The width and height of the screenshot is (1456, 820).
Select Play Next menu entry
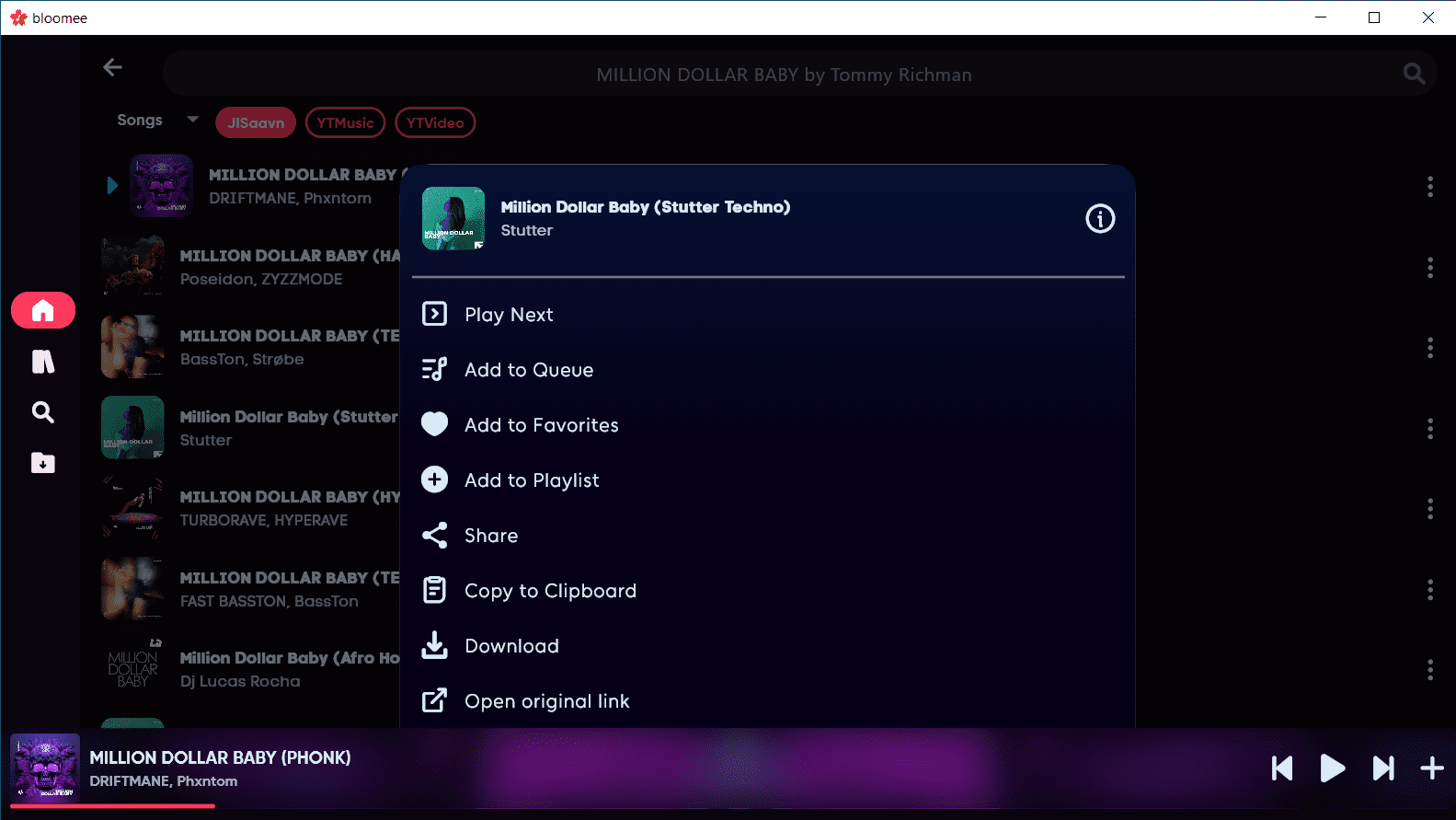pyautogui.click(x=768, y=314)
